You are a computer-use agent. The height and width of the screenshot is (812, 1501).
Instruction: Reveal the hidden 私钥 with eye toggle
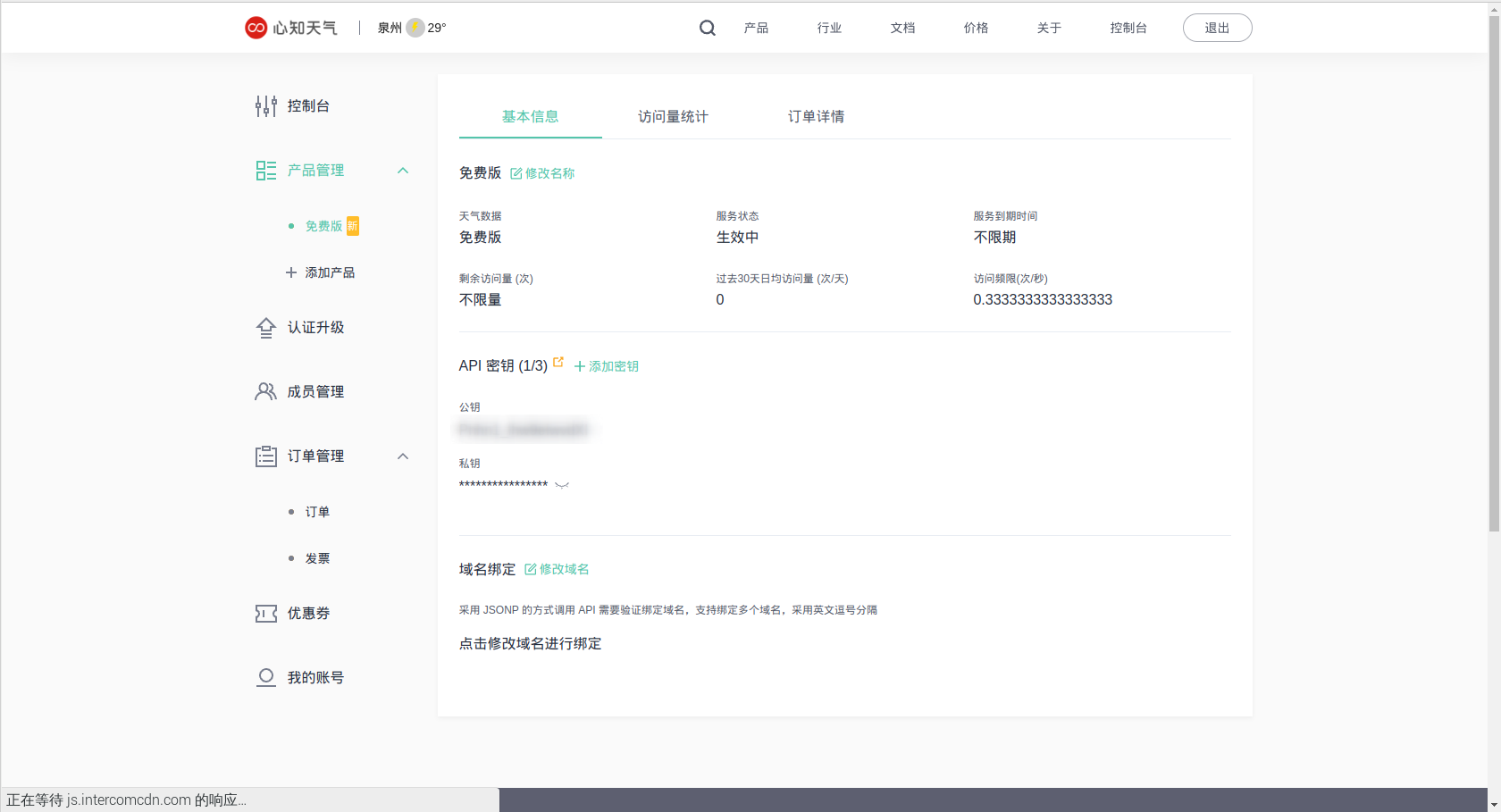click(562, 485)
